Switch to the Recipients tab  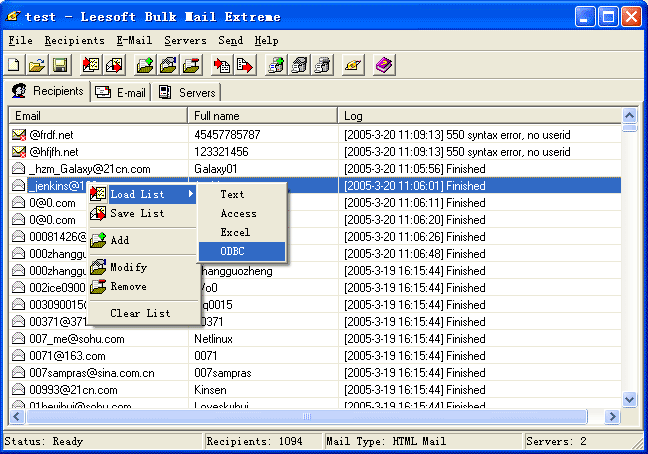click(x=49, y=91)
